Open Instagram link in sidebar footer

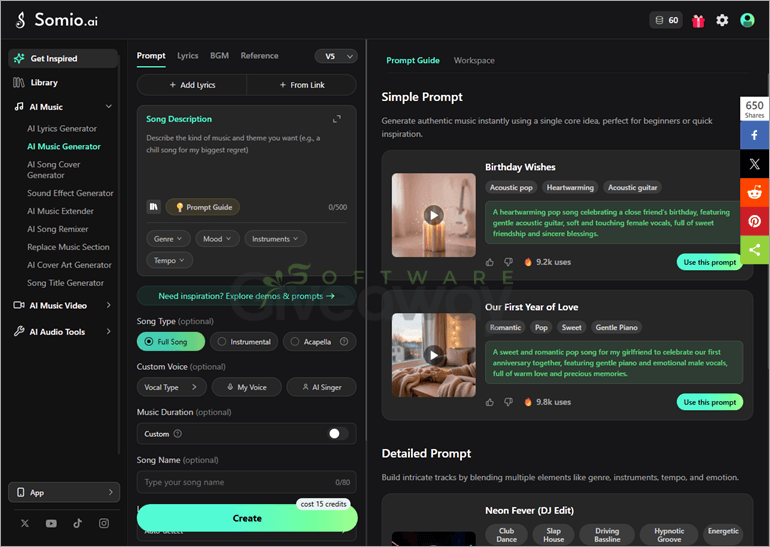104,523
